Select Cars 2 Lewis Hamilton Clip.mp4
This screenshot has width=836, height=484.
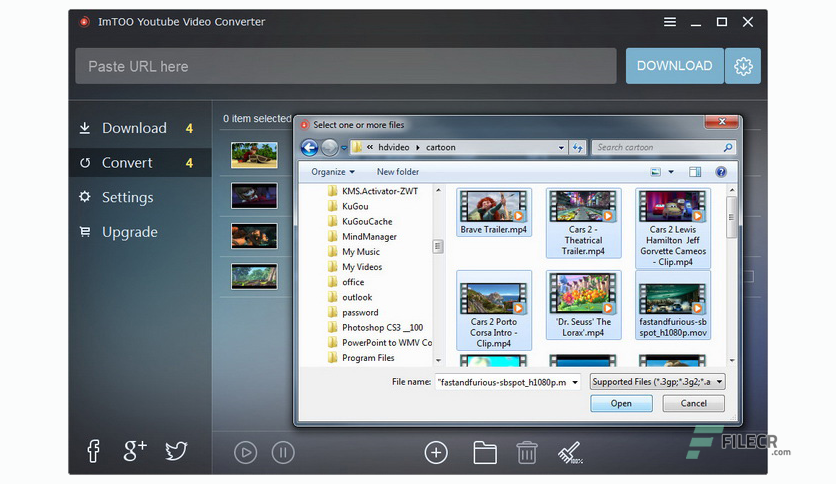pyautogui.click(x=673, y=228)
